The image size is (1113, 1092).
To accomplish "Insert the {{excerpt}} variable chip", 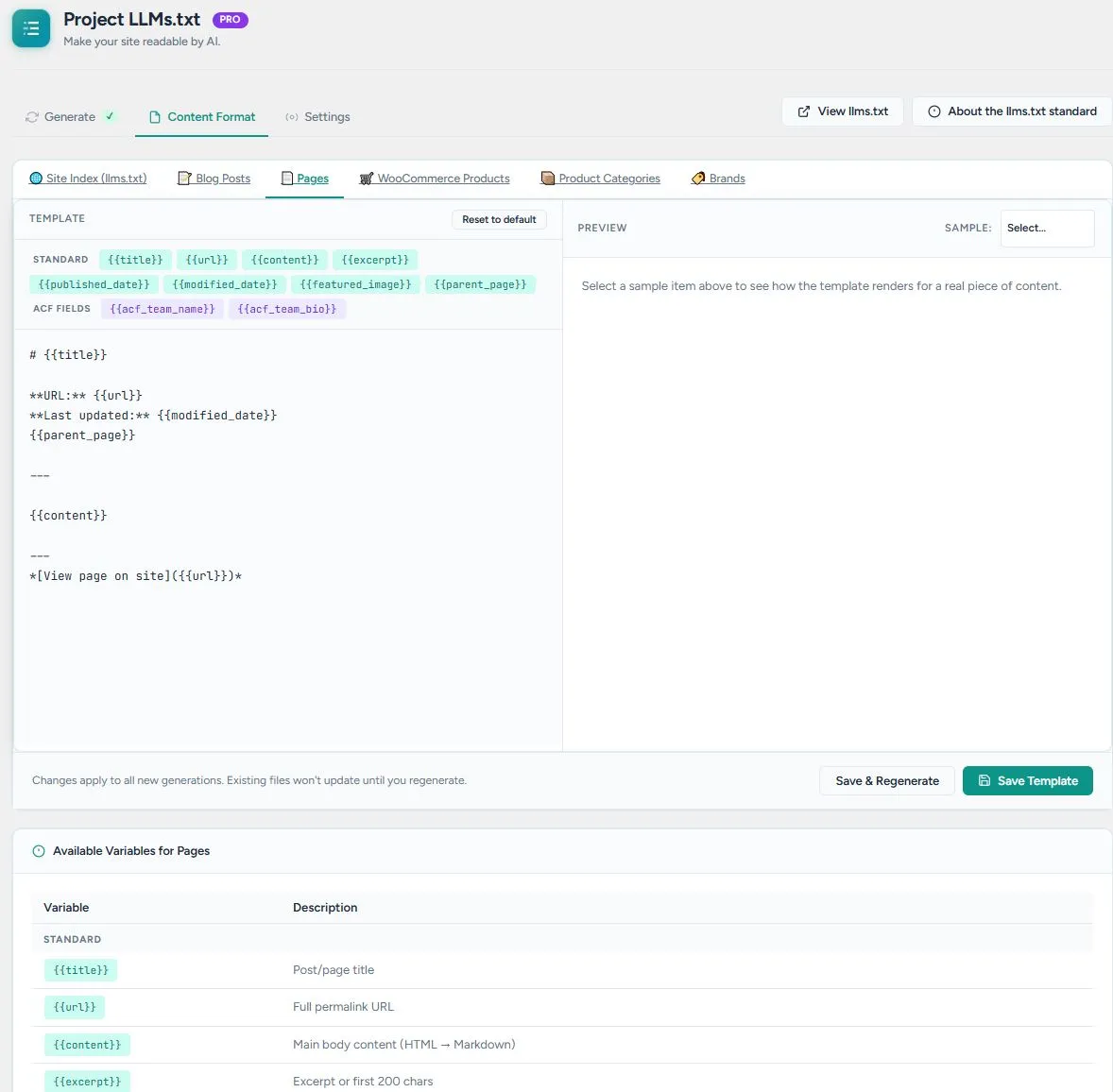I will click(x=375, y=260).
